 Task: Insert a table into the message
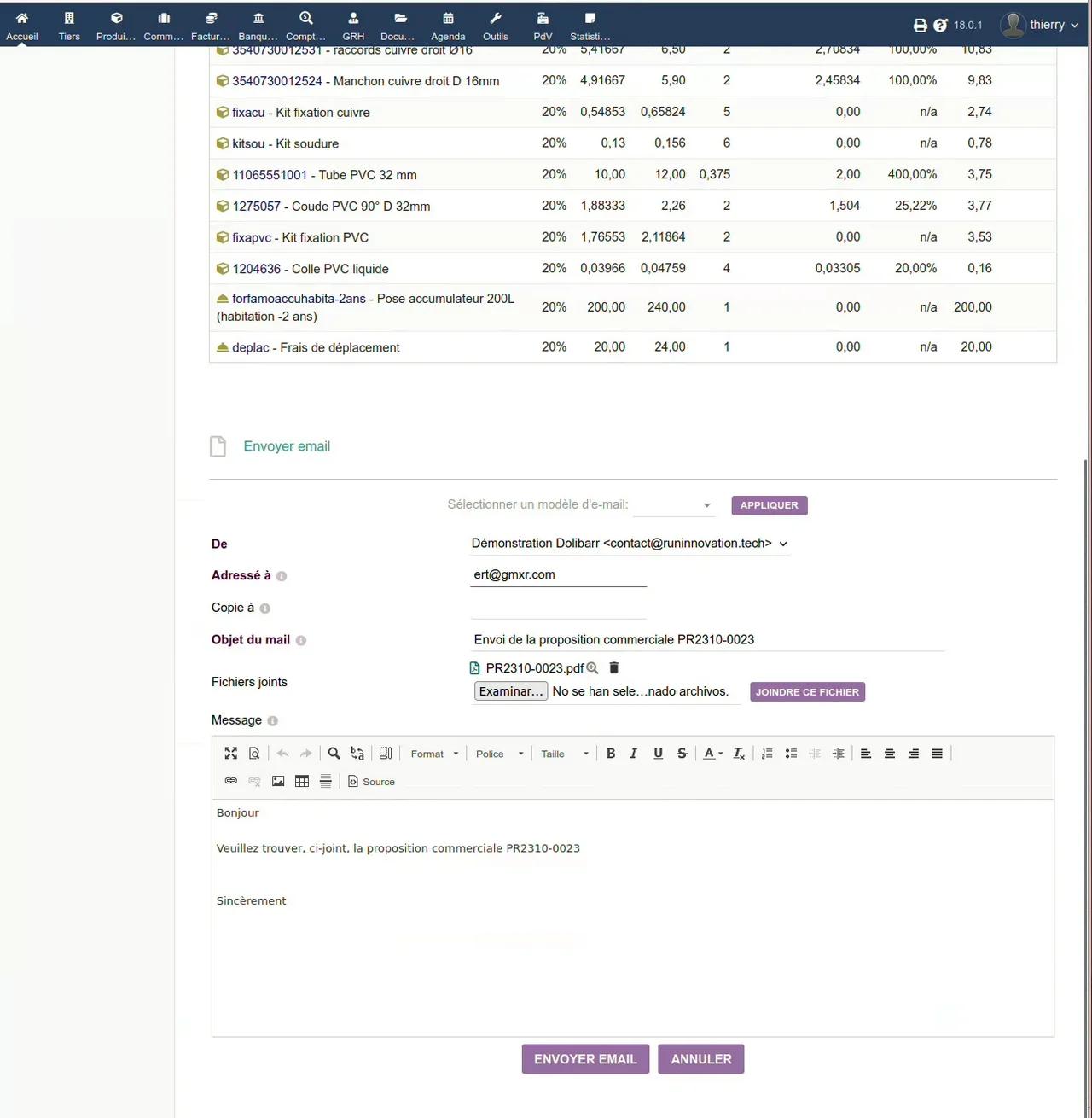click(x=302, y=781)
